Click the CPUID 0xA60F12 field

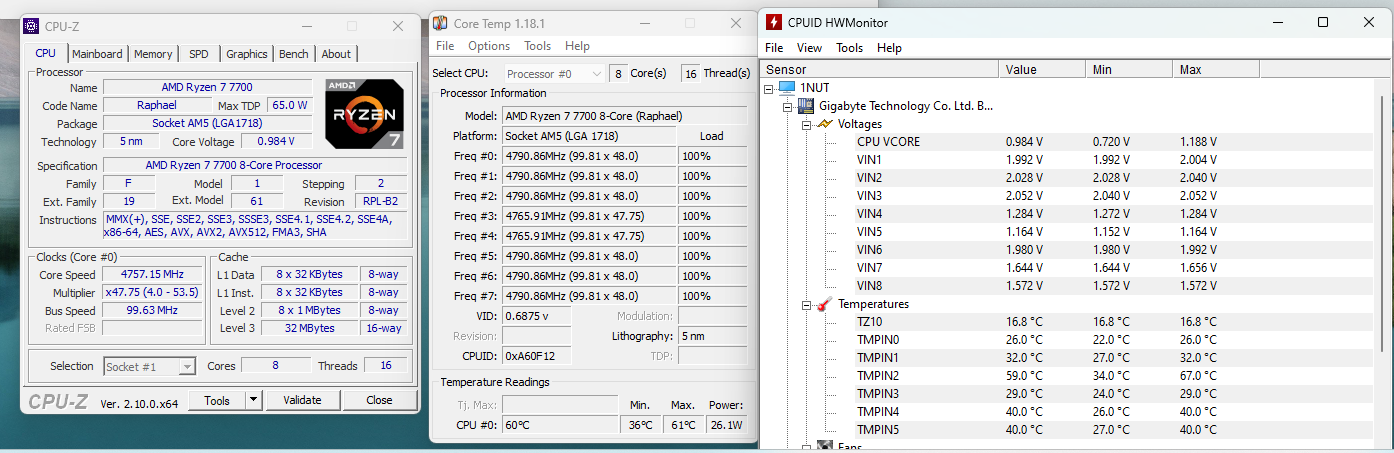coord(538,356)
